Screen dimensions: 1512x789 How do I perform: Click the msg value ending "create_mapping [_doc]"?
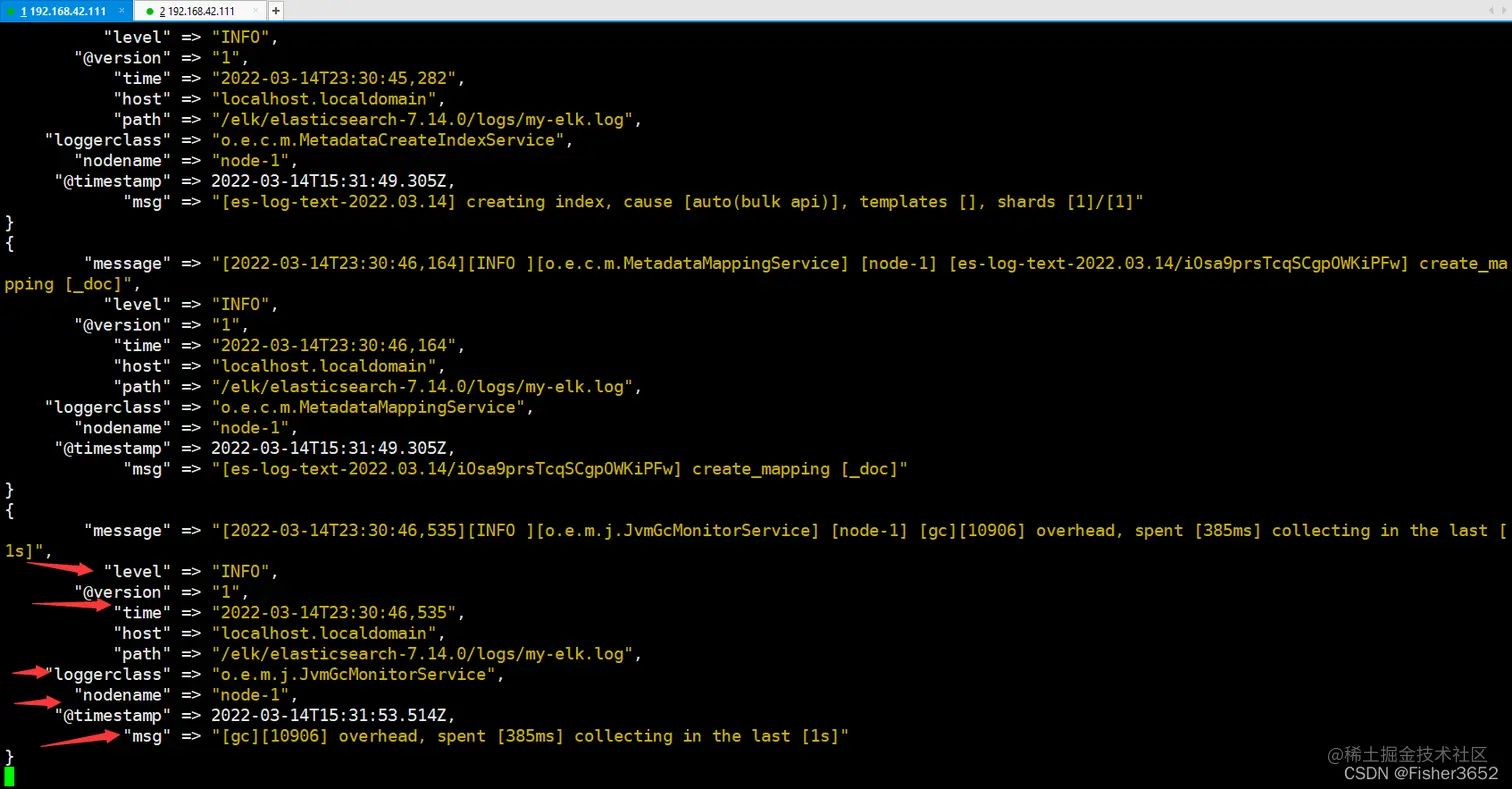pyautogui.click(x=559, y=469)
